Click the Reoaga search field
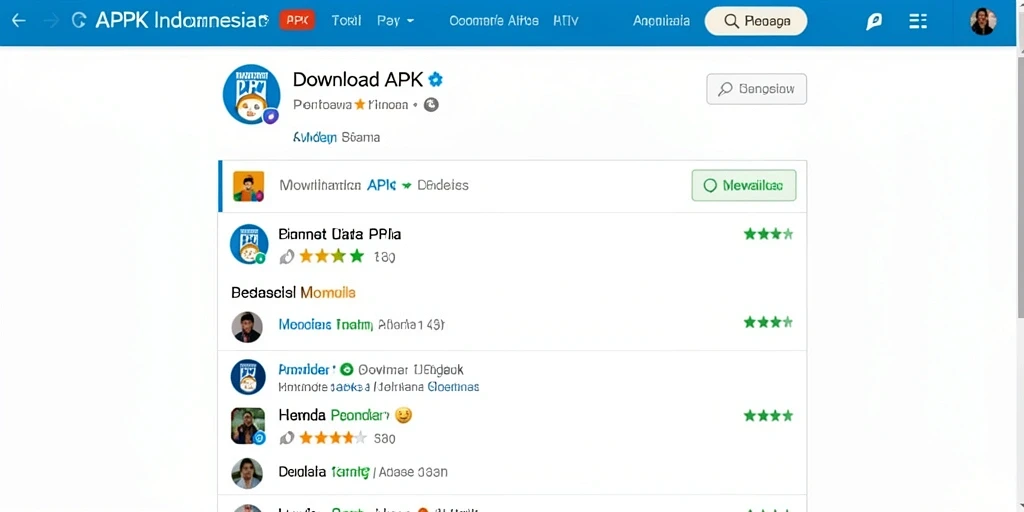The height and width of the screenshot is (512, 1024). point(756,22)
